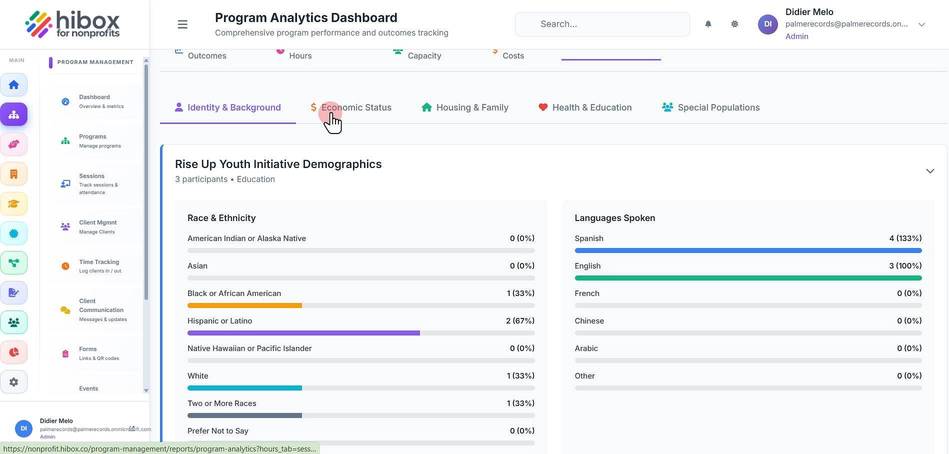This screenshot has width=949, height=454.
Task: Click the people group sidebar icon
Action: 14,323
